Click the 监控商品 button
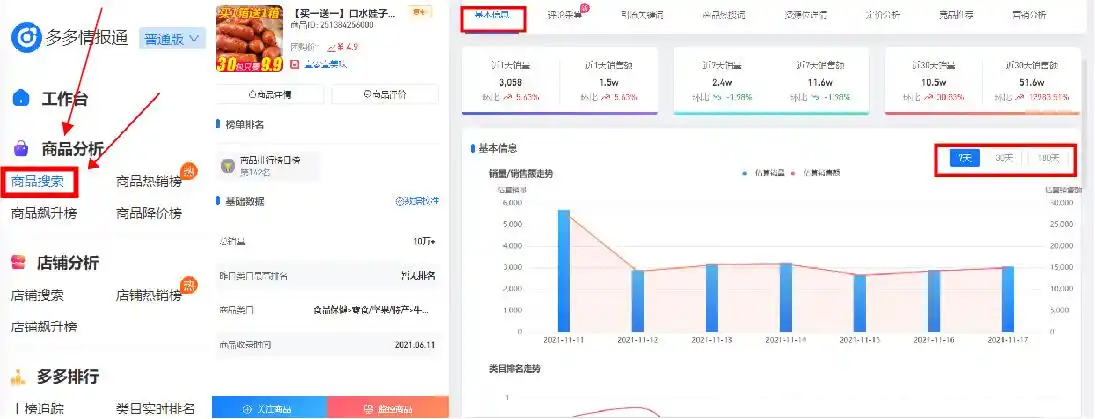This screenshot has height=419, width=1095. pyautogui.click(x=388, y=409)
